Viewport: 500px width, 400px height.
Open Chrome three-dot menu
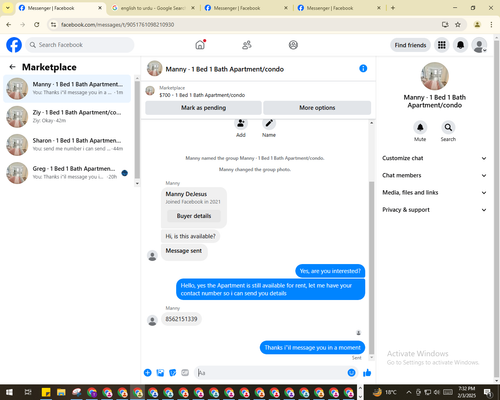491,24
